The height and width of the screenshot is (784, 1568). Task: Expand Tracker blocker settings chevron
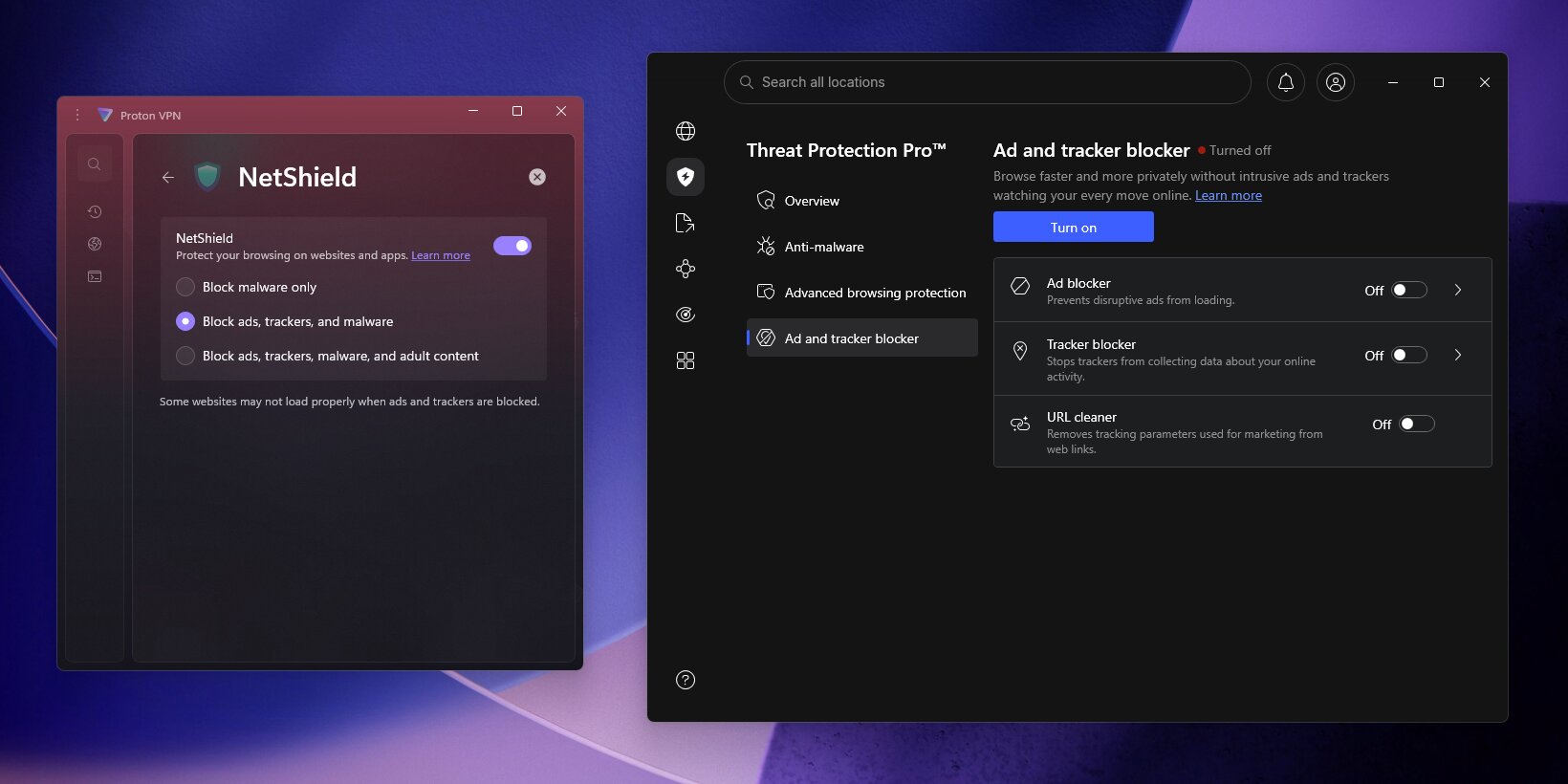pos(1458,355)
